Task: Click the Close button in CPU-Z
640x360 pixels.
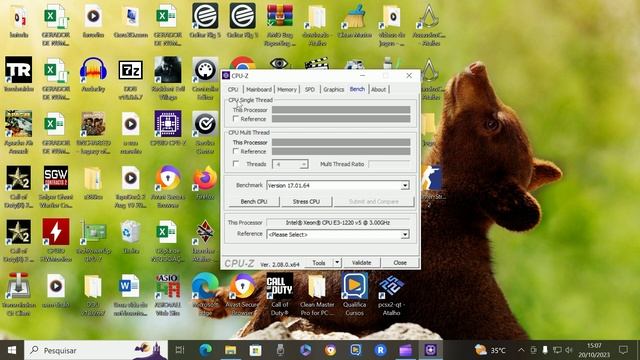Action: pyautogui.click(x=400, y=262)
